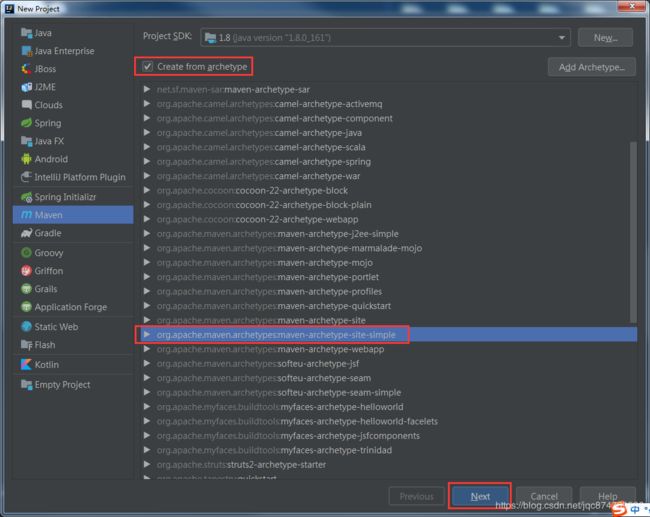Open the Project SDK dropdown arrow
This screenshot has height=517, width=650.
tap(561, 38)
